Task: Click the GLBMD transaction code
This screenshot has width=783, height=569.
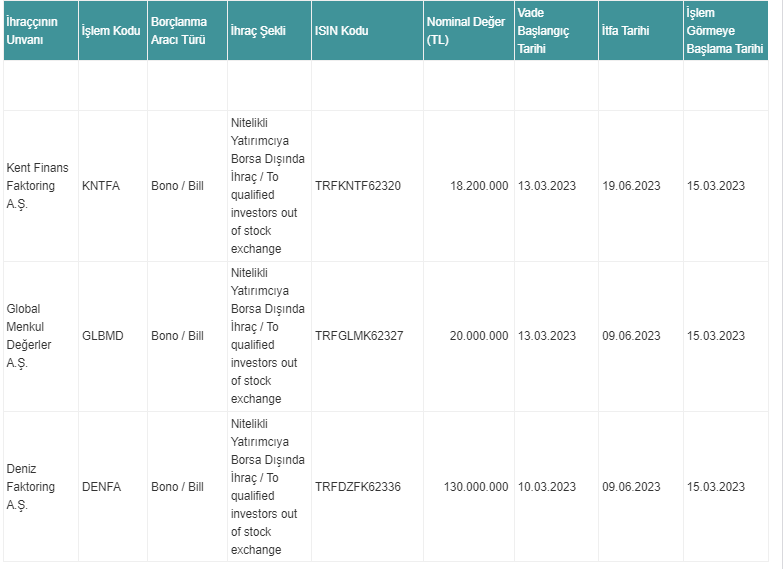Action: pos(102,336)
